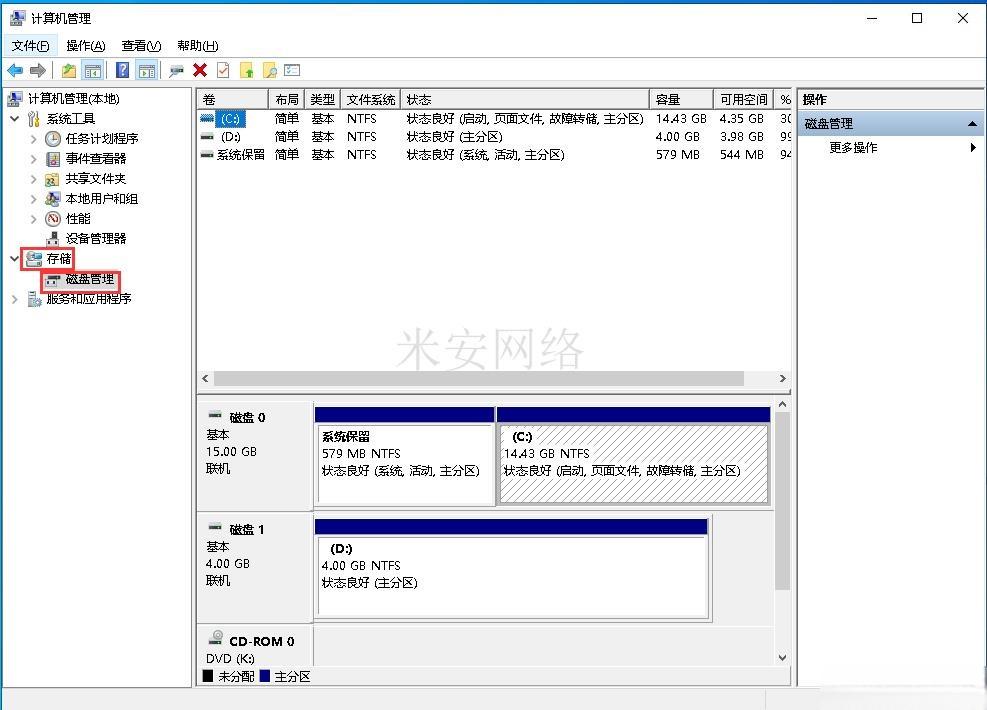This screenshot has width=987, height=710.
Task: Open the 操作(A) menu
Action: pyautogui.click(x=86, y=45)
